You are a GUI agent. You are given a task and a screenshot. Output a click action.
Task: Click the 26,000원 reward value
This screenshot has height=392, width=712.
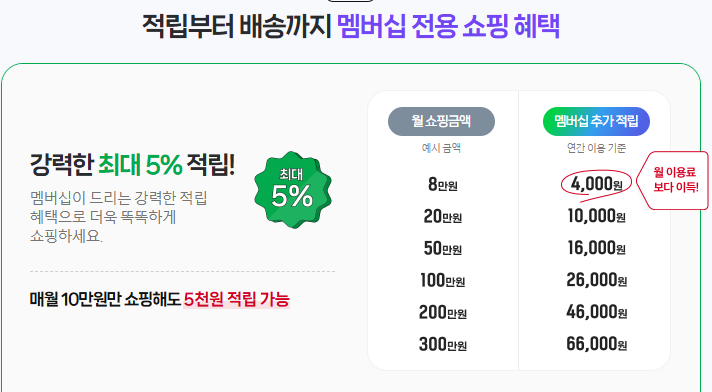(597, 280)
